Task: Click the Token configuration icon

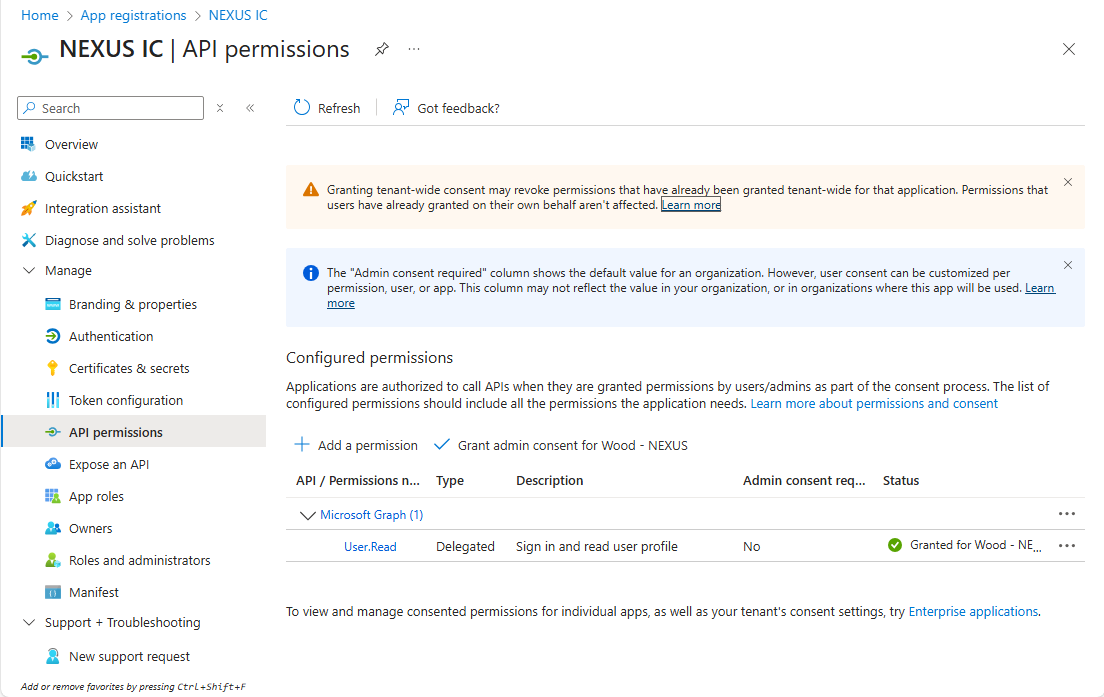Action: 53,400
